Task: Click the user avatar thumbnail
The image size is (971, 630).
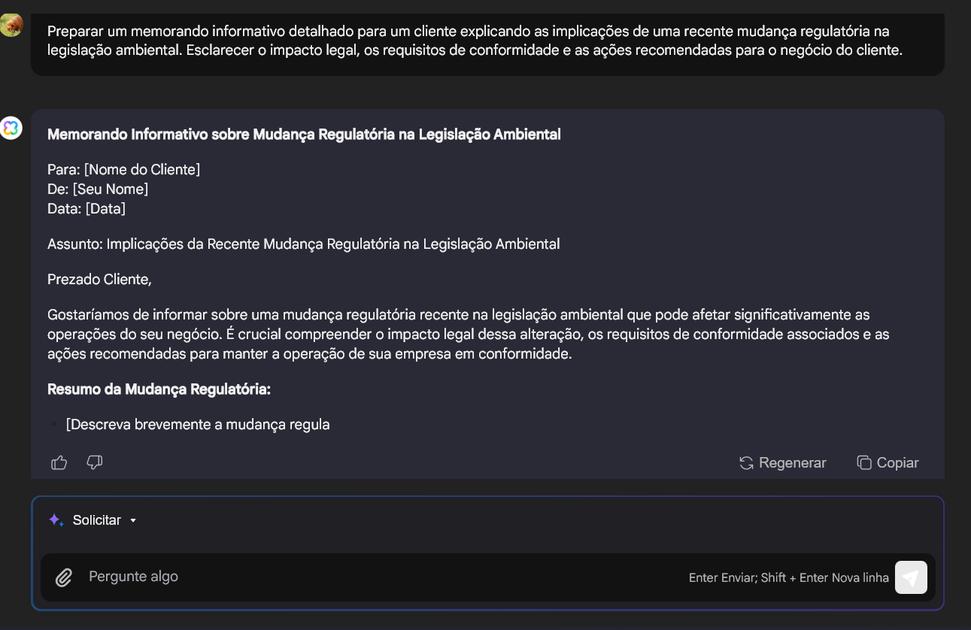Action: tap(11, 25)
